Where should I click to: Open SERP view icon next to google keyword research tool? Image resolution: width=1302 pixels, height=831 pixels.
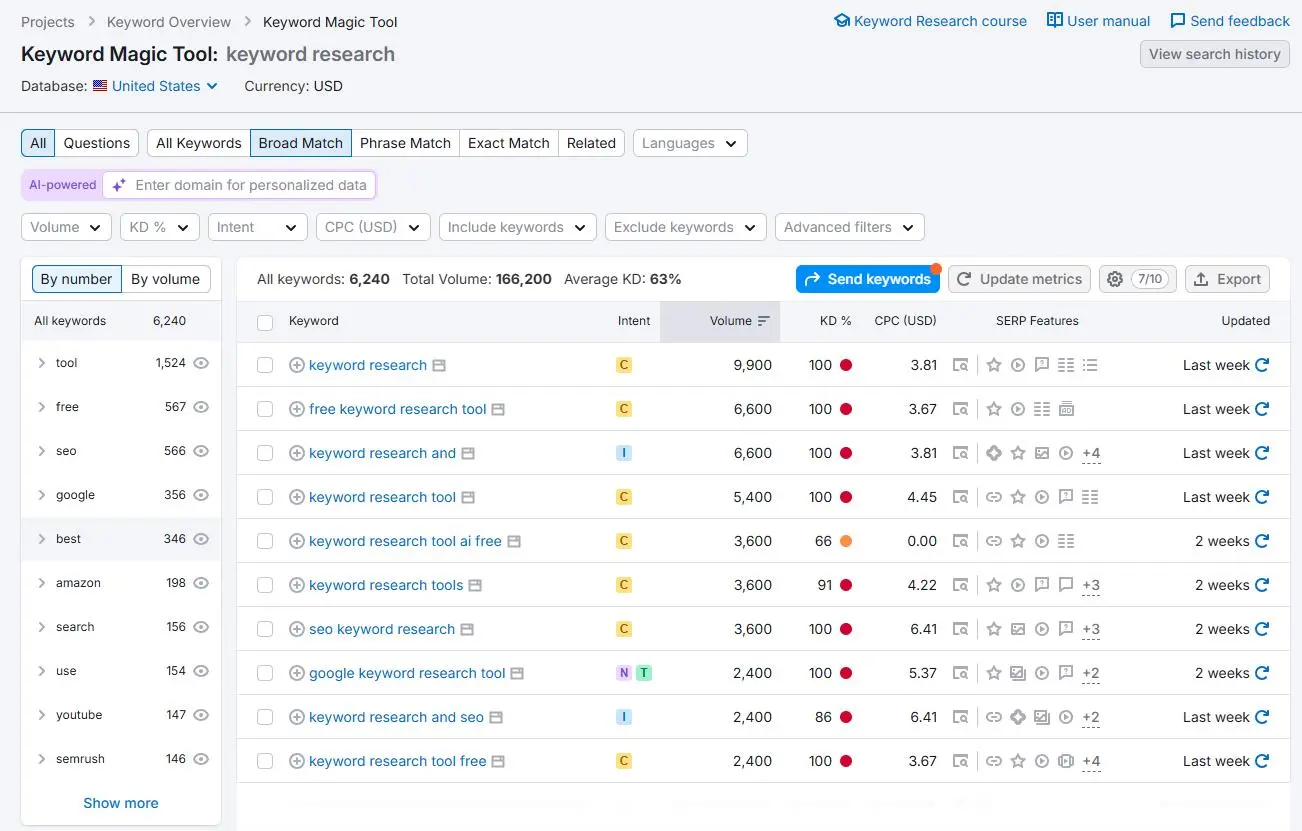pos(517,673)
